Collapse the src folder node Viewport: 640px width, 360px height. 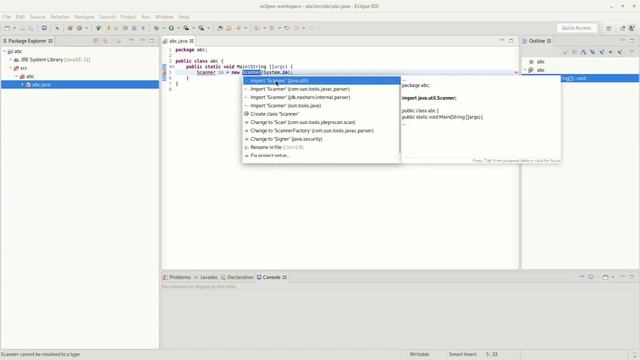(x=11, y=68)
